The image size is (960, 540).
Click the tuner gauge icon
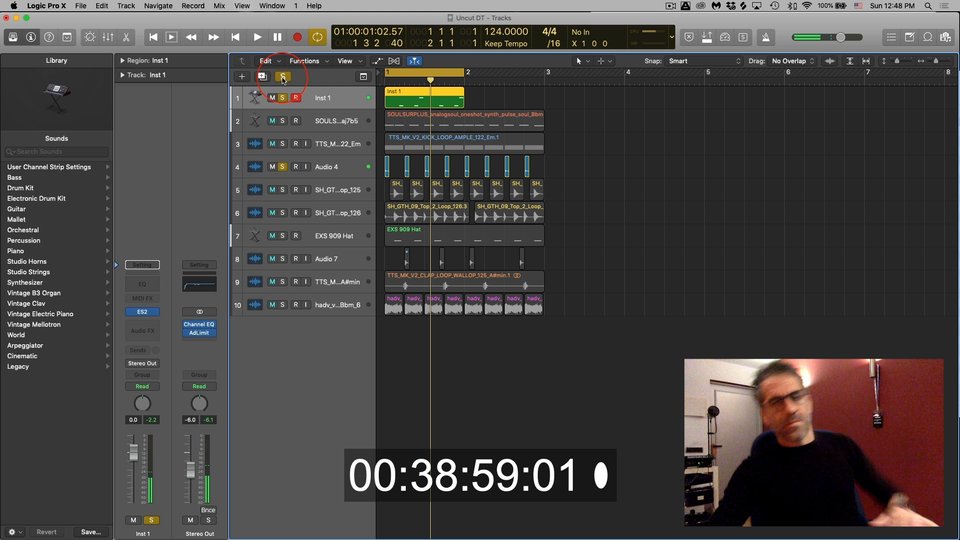[725, 37]
